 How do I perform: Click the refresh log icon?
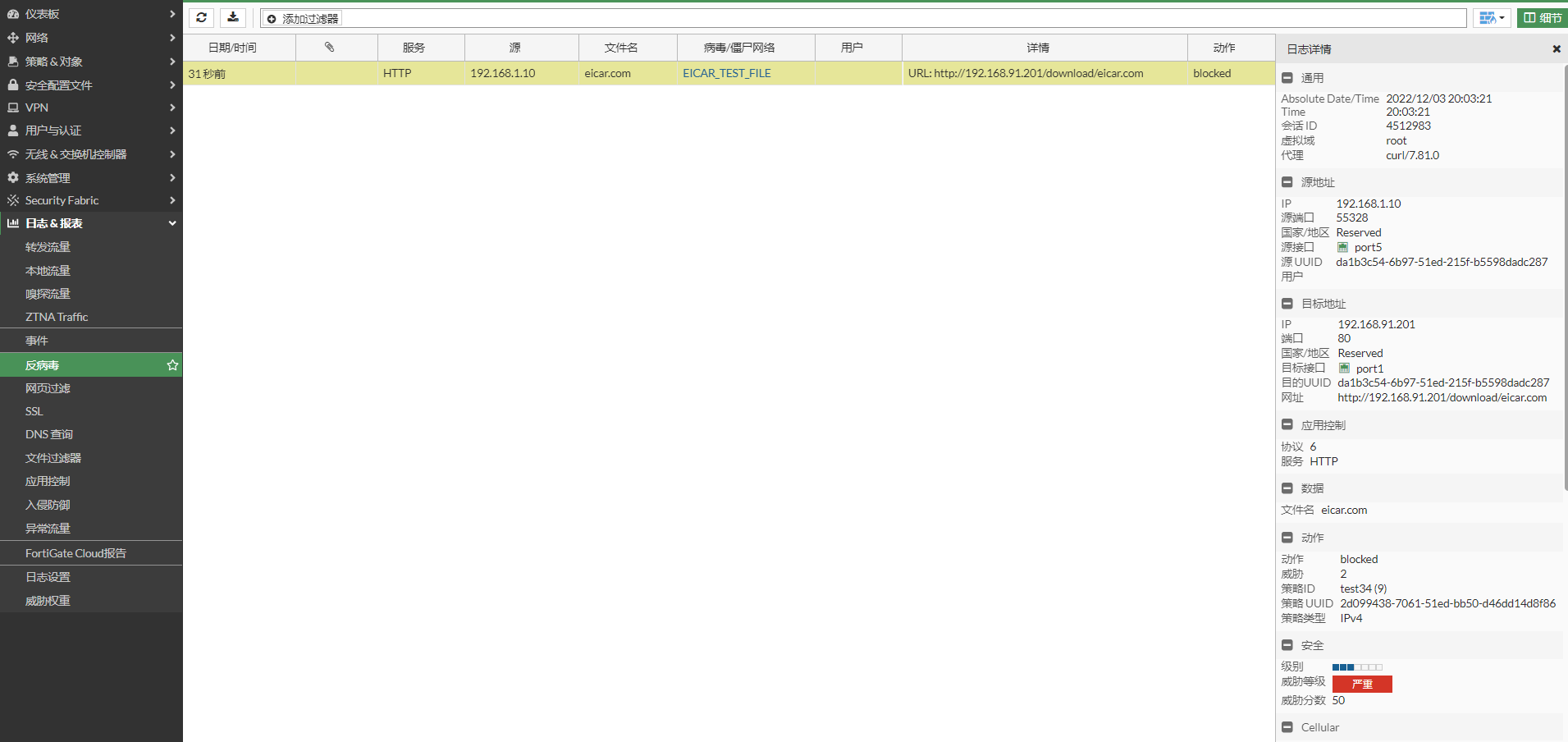pos(201,17)
